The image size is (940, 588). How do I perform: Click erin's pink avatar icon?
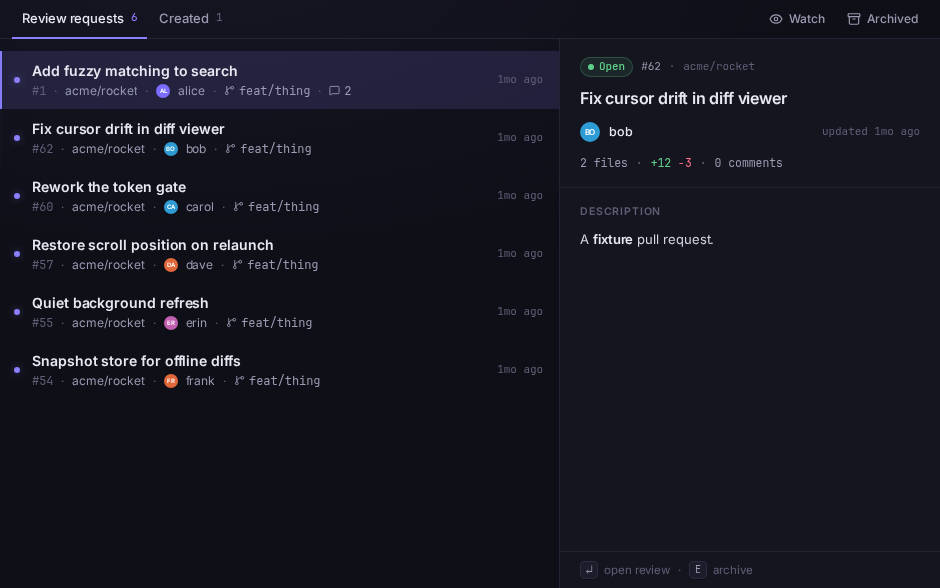[171, 323]
